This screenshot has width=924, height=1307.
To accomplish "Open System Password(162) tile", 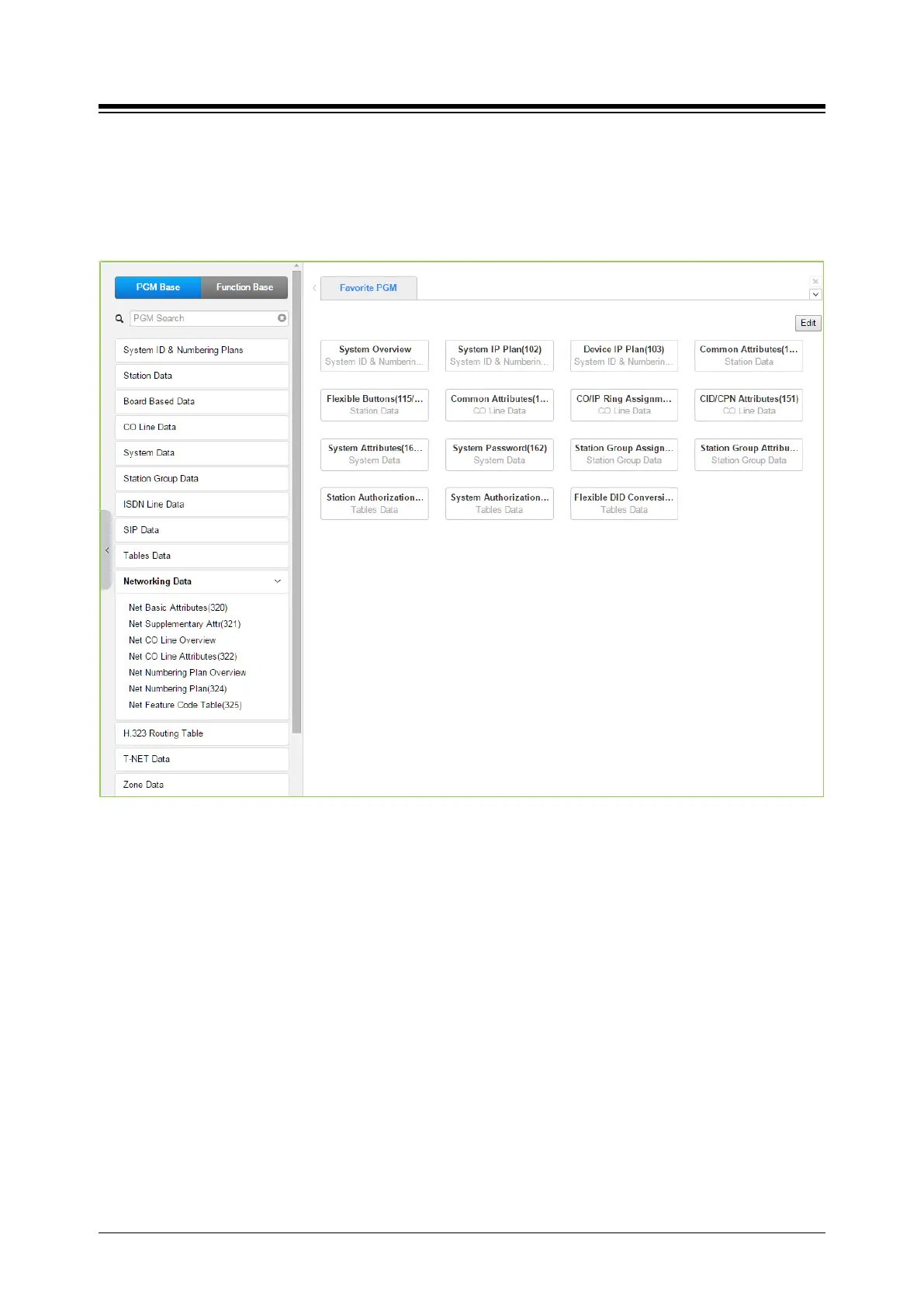I will pyautogui.click(x=500, y=454).
